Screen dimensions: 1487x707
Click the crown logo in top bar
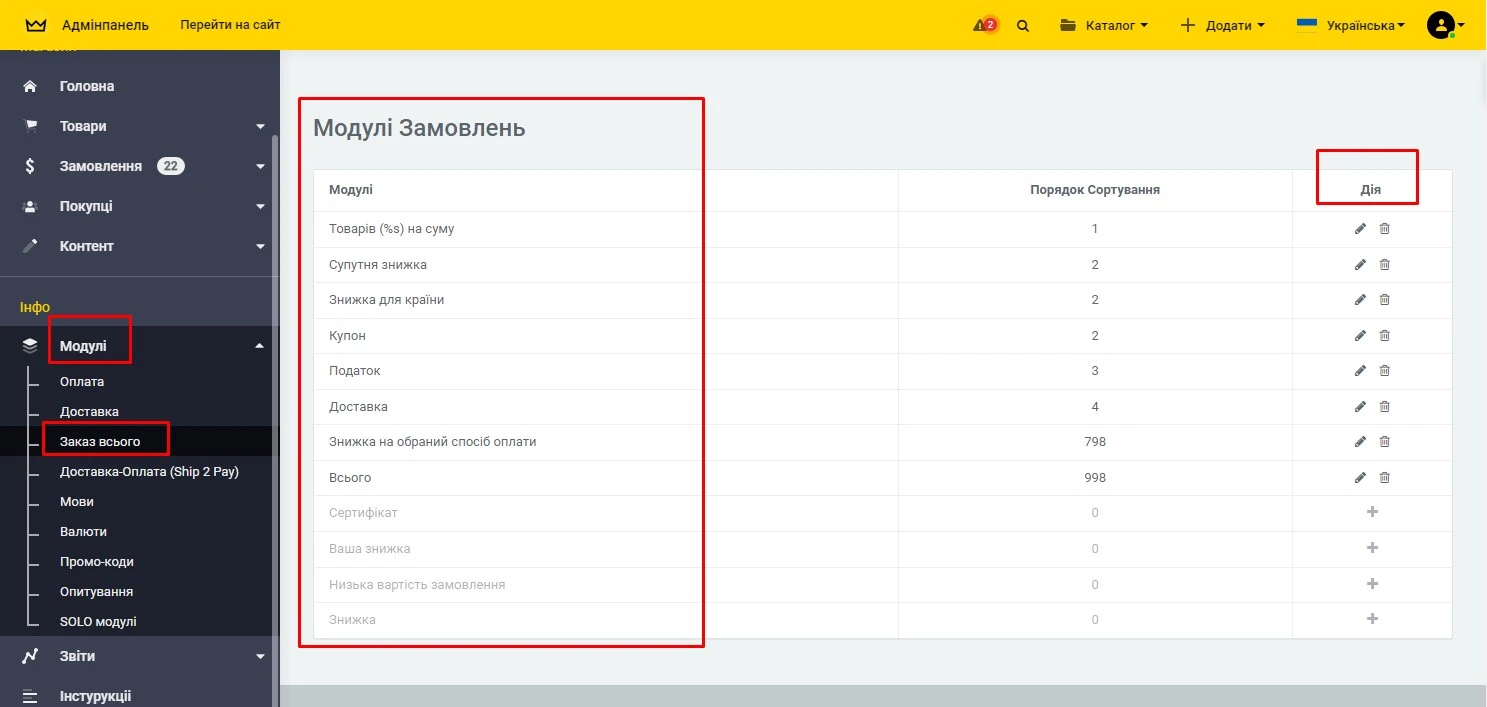click(36, 25)
